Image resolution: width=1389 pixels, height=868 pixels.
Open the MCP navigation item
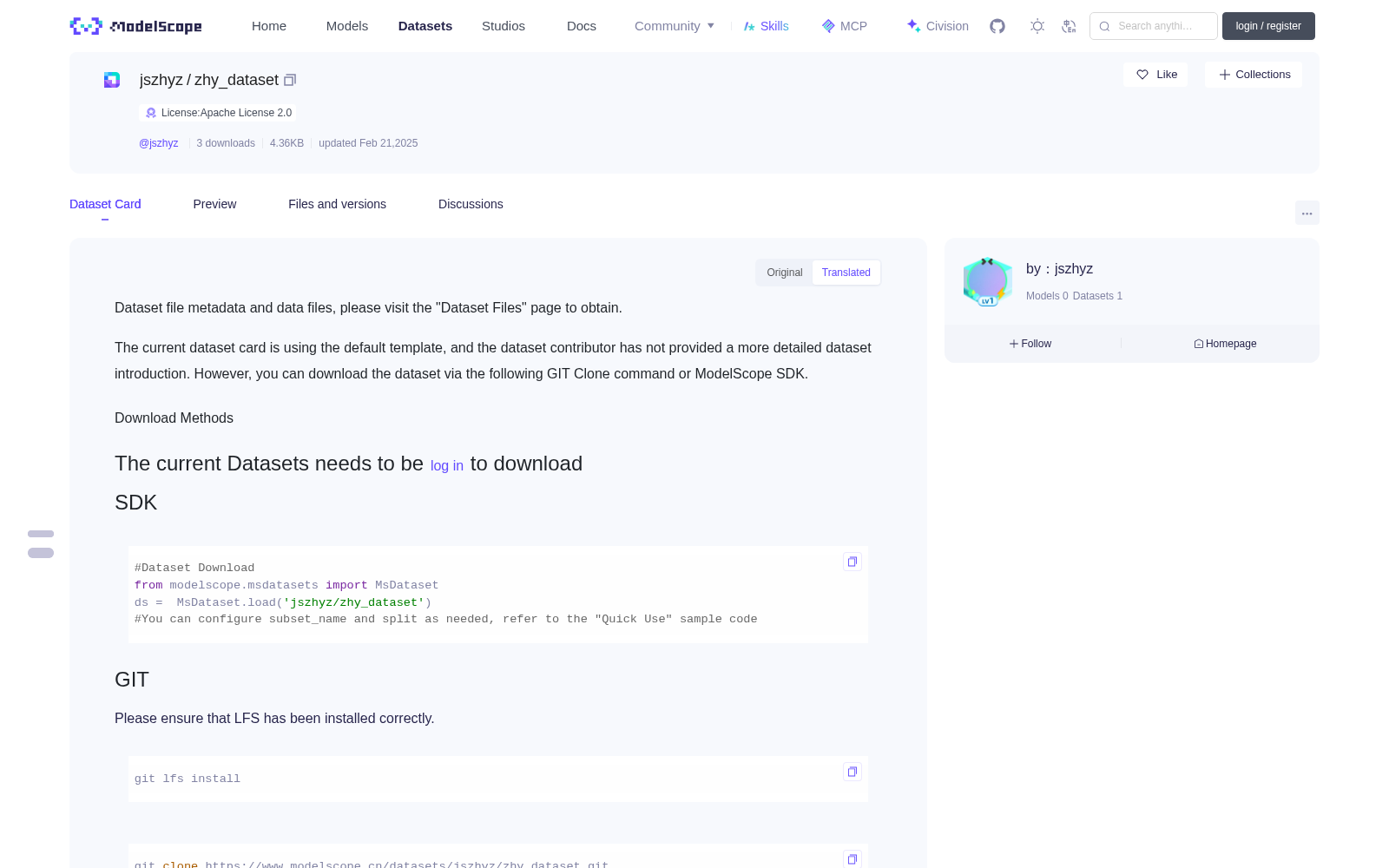point(844,26)
